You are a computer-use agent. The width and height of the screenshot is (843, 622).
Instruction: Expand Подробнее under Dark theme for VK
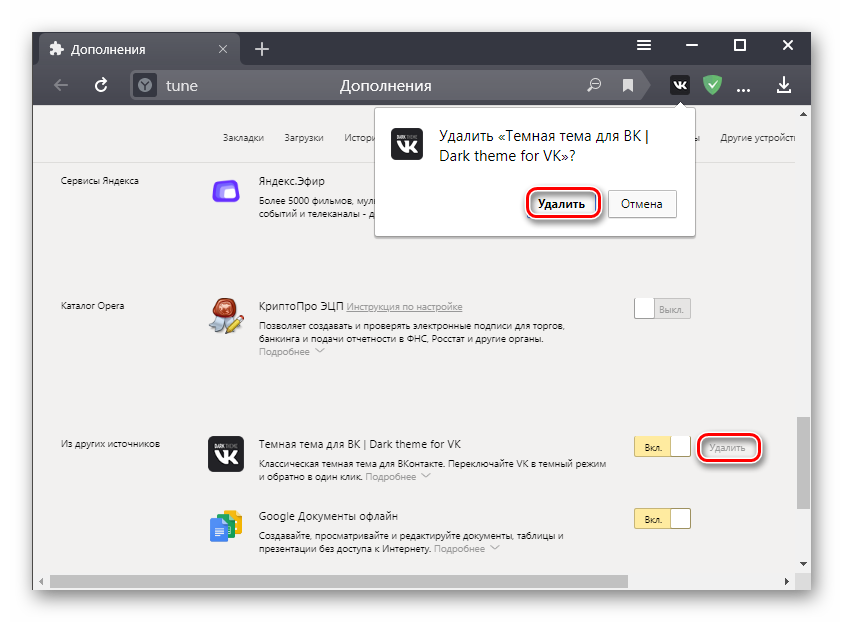[398, 477]
